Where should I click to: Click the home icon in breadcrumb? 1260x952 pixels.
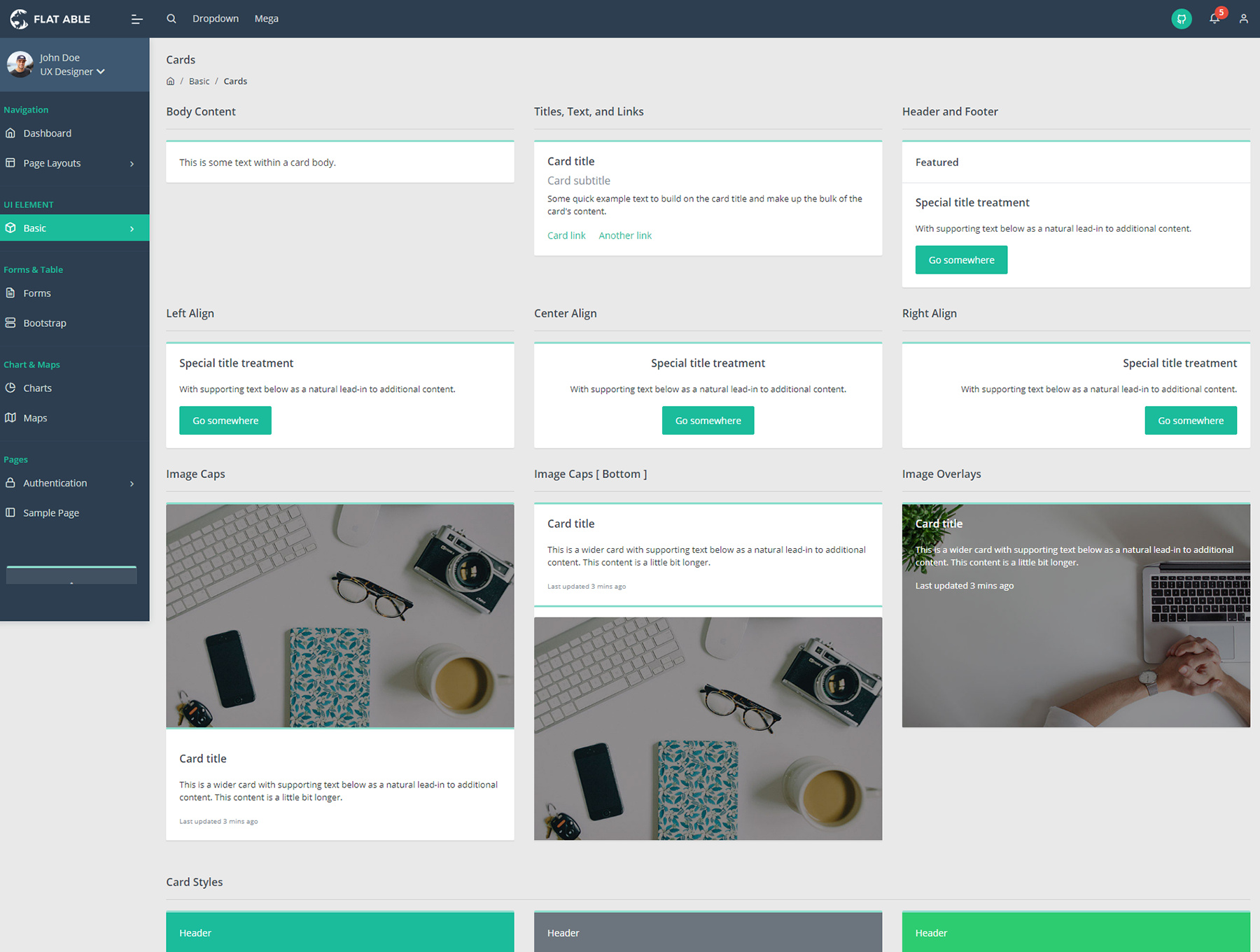(170, 81)
